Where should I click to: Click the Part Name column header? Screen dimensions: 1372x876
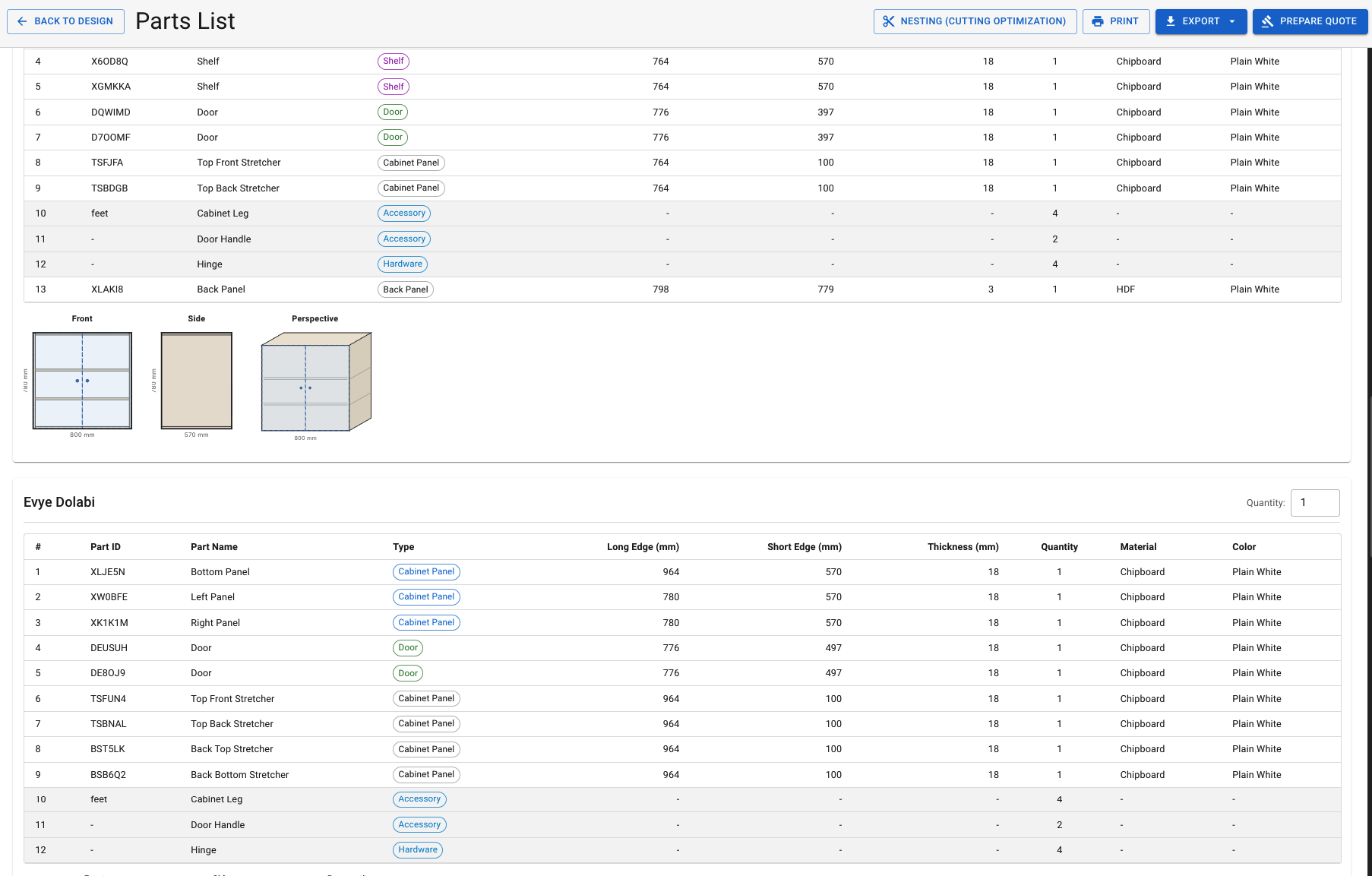[214, 547]
